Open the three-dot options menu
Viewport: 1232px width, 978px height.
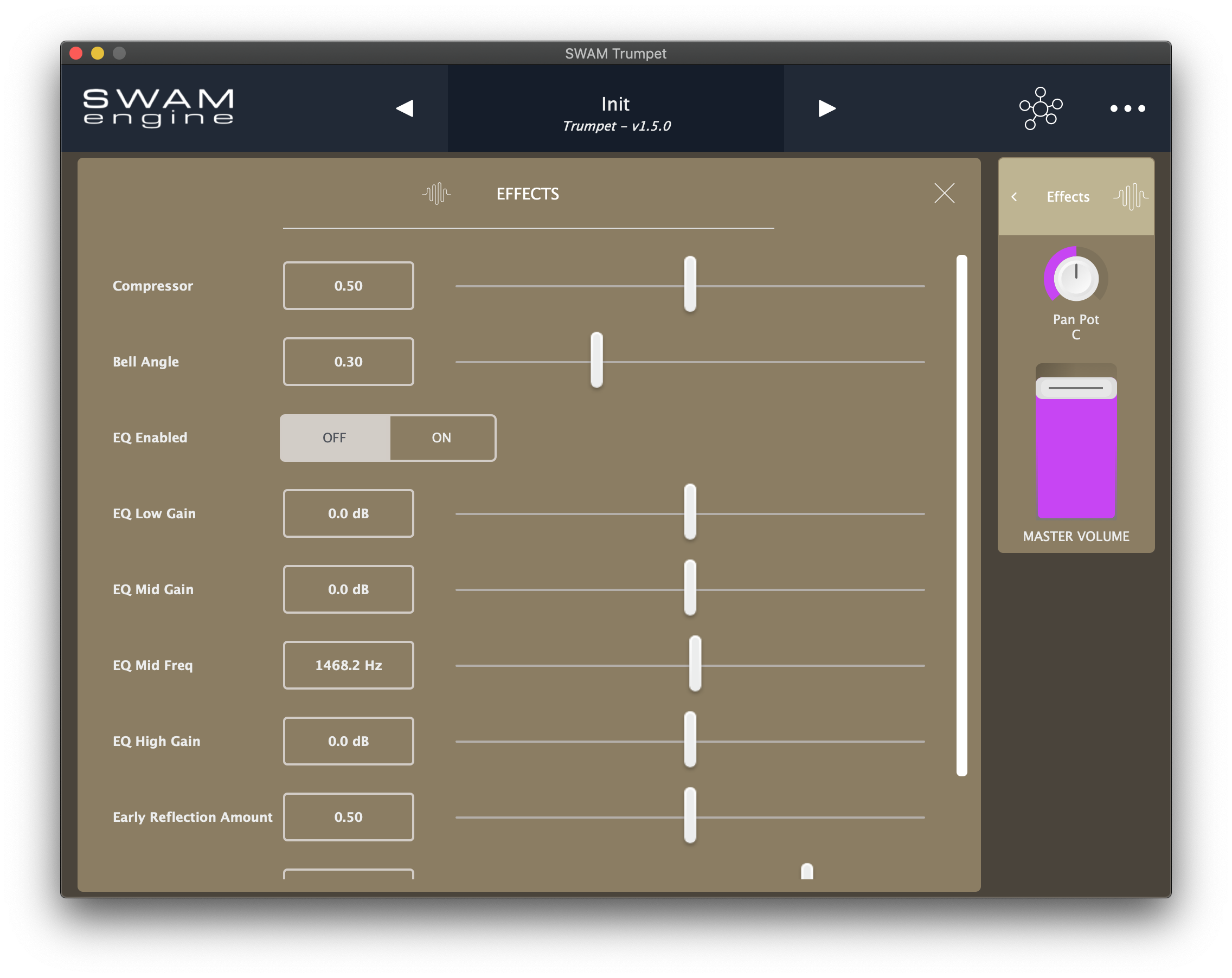[1127, 108]
